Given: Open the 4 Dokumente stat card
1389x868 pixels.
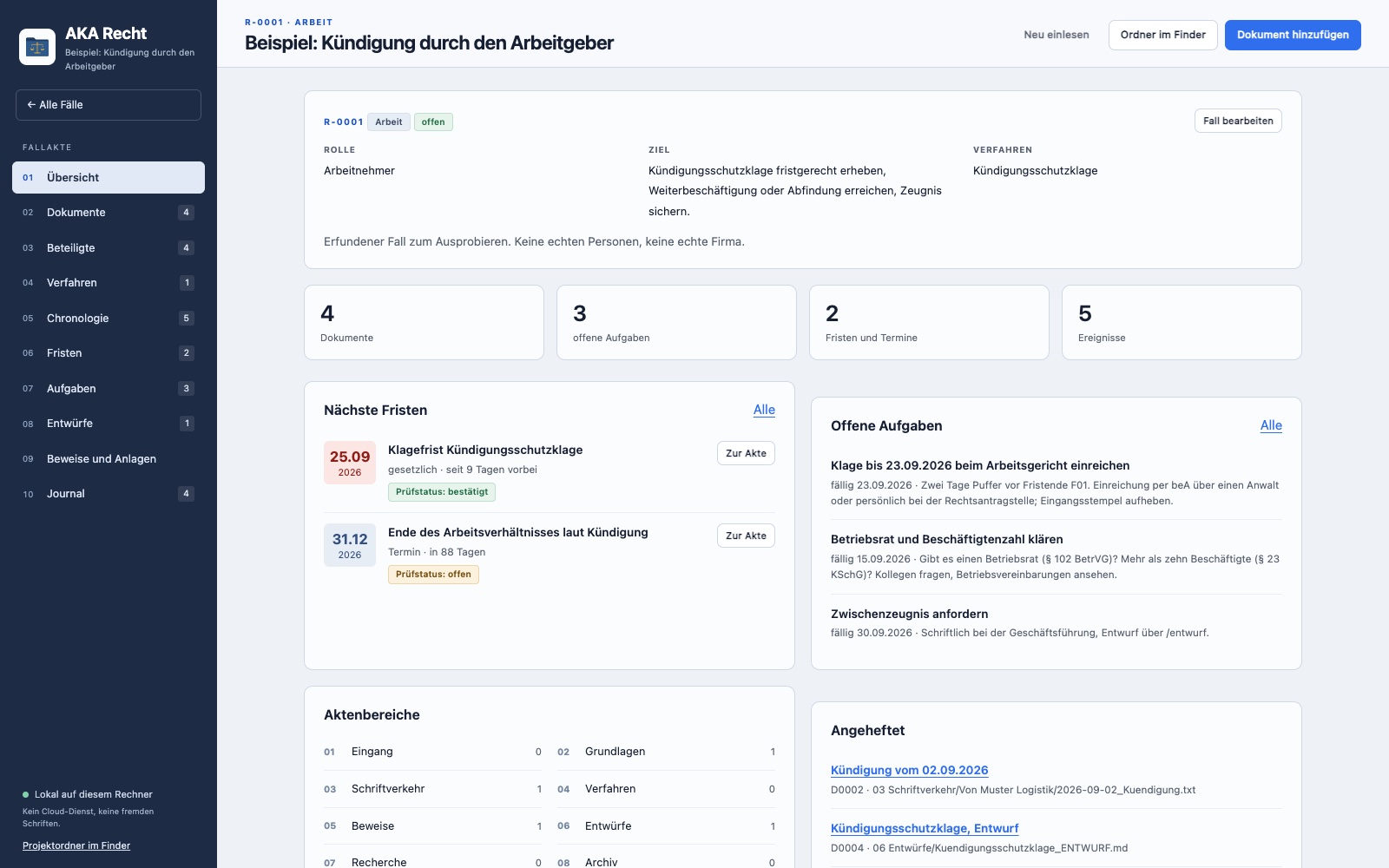Looking at the screenshot, I should pyautogui.click(x=424, y=322).
